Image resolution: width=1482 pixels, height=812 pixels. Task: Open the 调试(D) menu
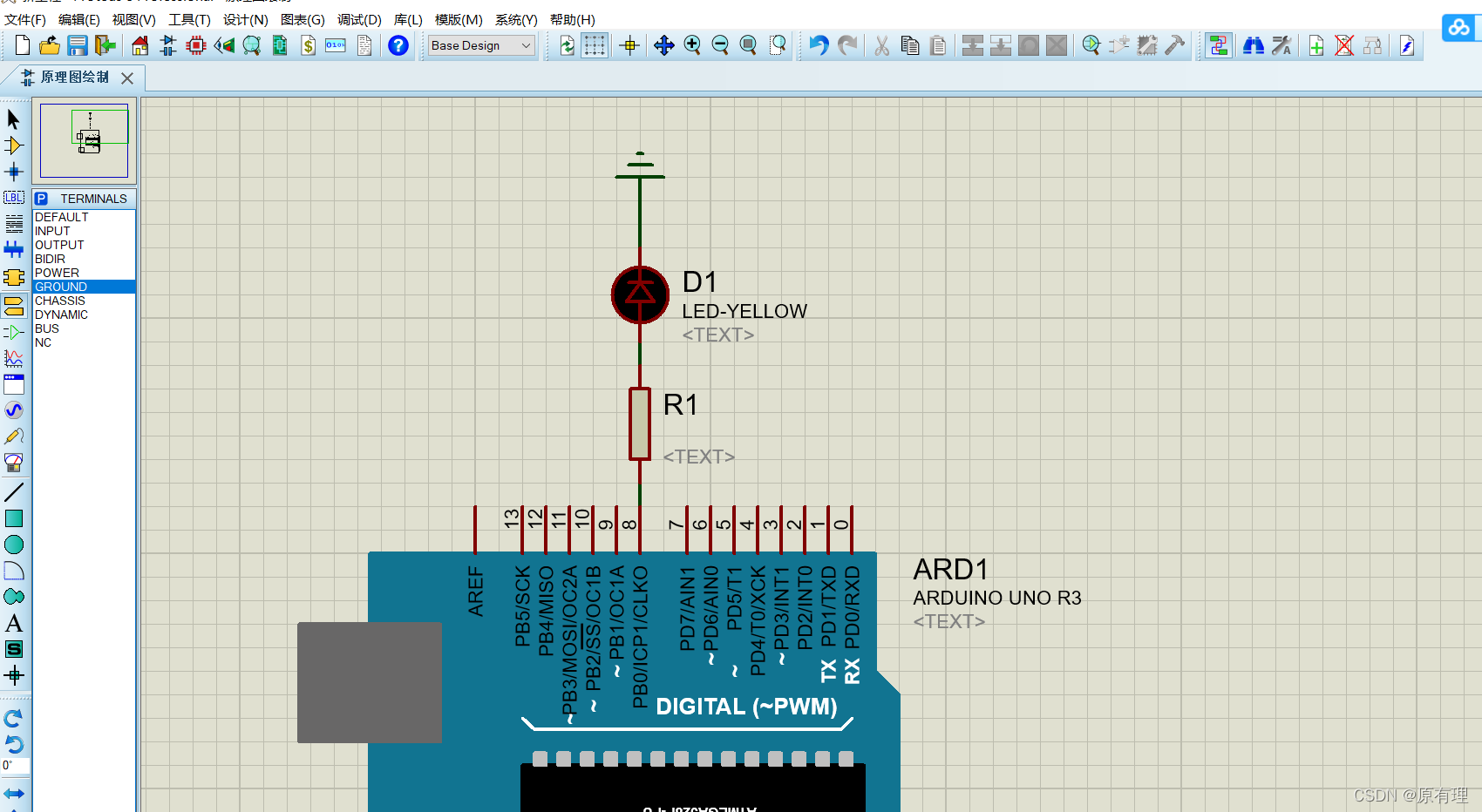pyautogui.click(x=359, y=19)
